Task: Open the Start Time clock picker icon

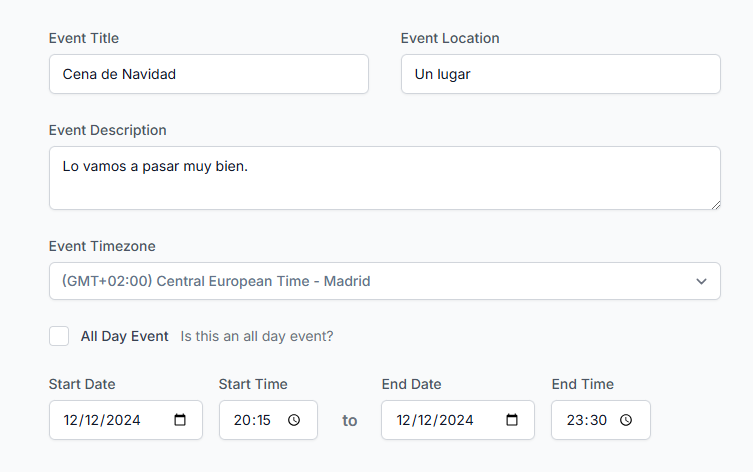Action: [x=294, y=421]
